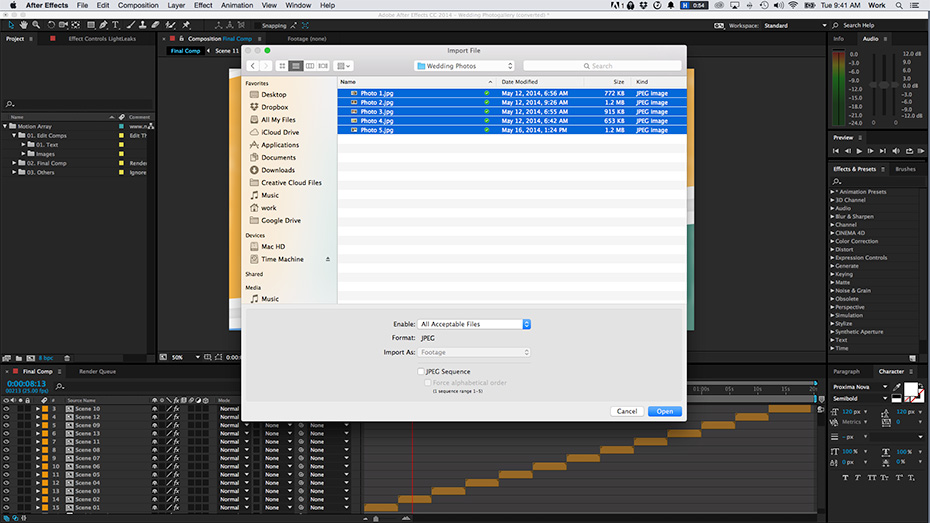
Task: Switch the file dialog to column view
Action: [x=310, y=66]
